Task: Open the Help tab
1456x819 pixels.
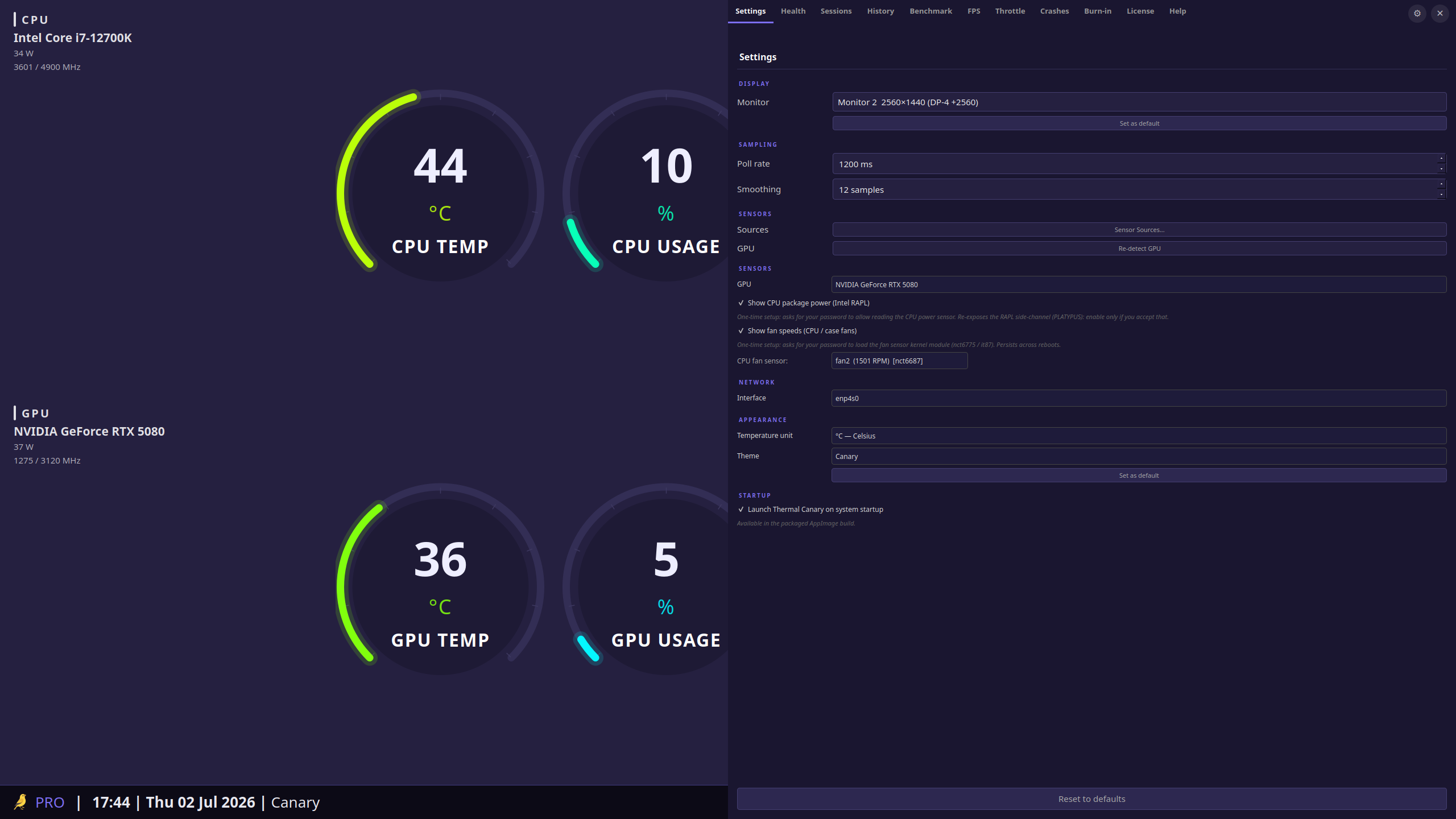Action: click(1177, 11)
